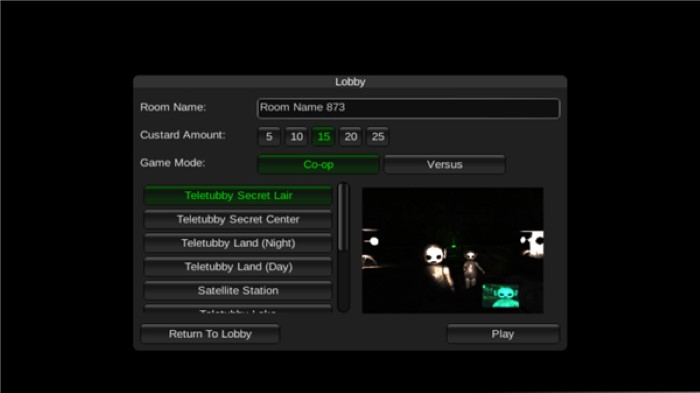
Task: Start the game with the Play button
Action: point(503,334)
